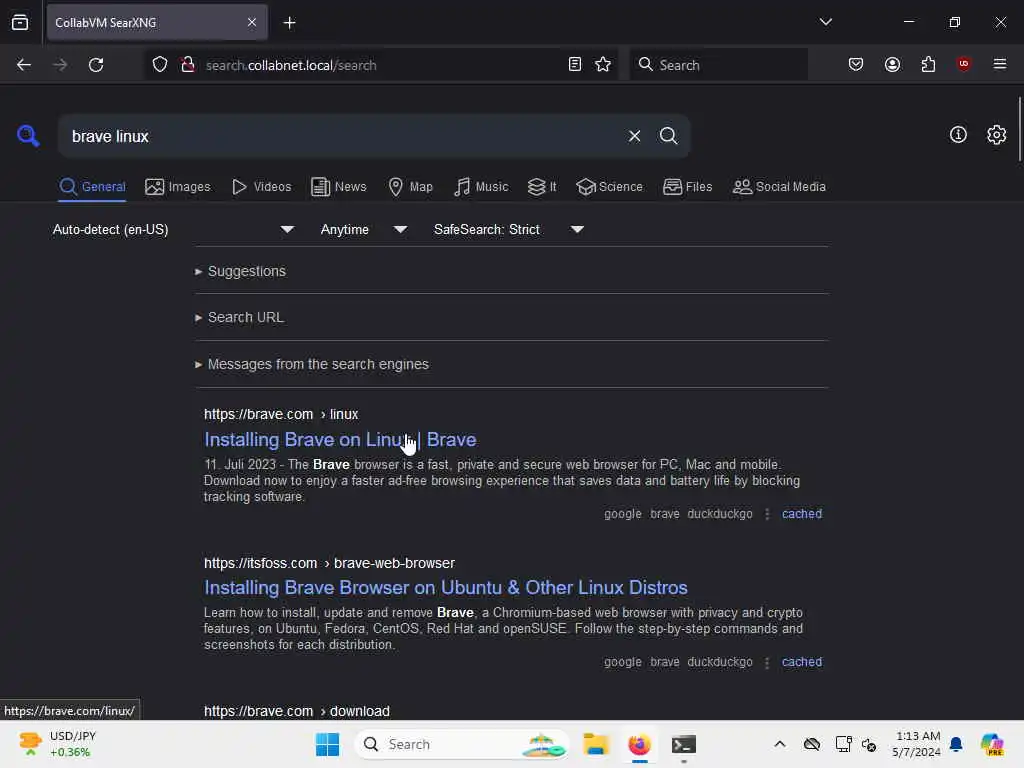This screenshot has width=1024, height=768.
Task: Open the extensions puzzle icon
Action: (928, 65)
